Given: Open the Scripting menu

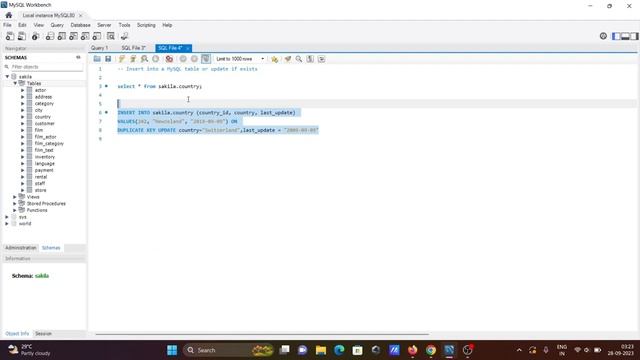Looking at the screenshot, I should point(146,25).
